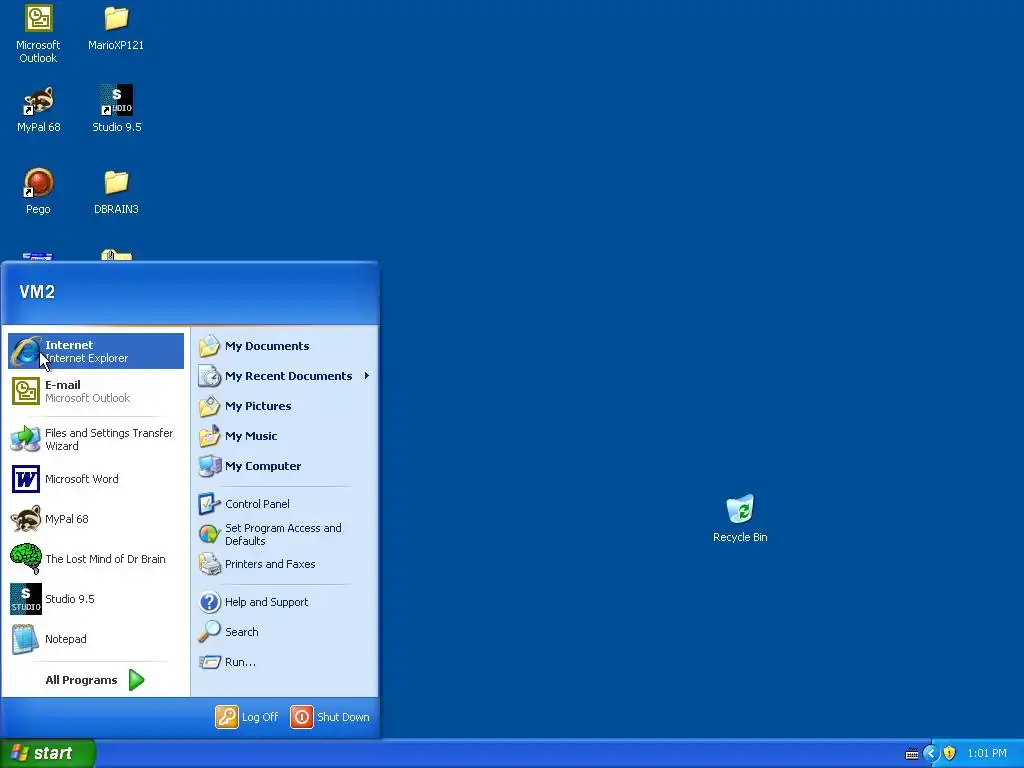
Task: Launch MyPal 68 from Start menu
Action: click(x=96, y=519)
